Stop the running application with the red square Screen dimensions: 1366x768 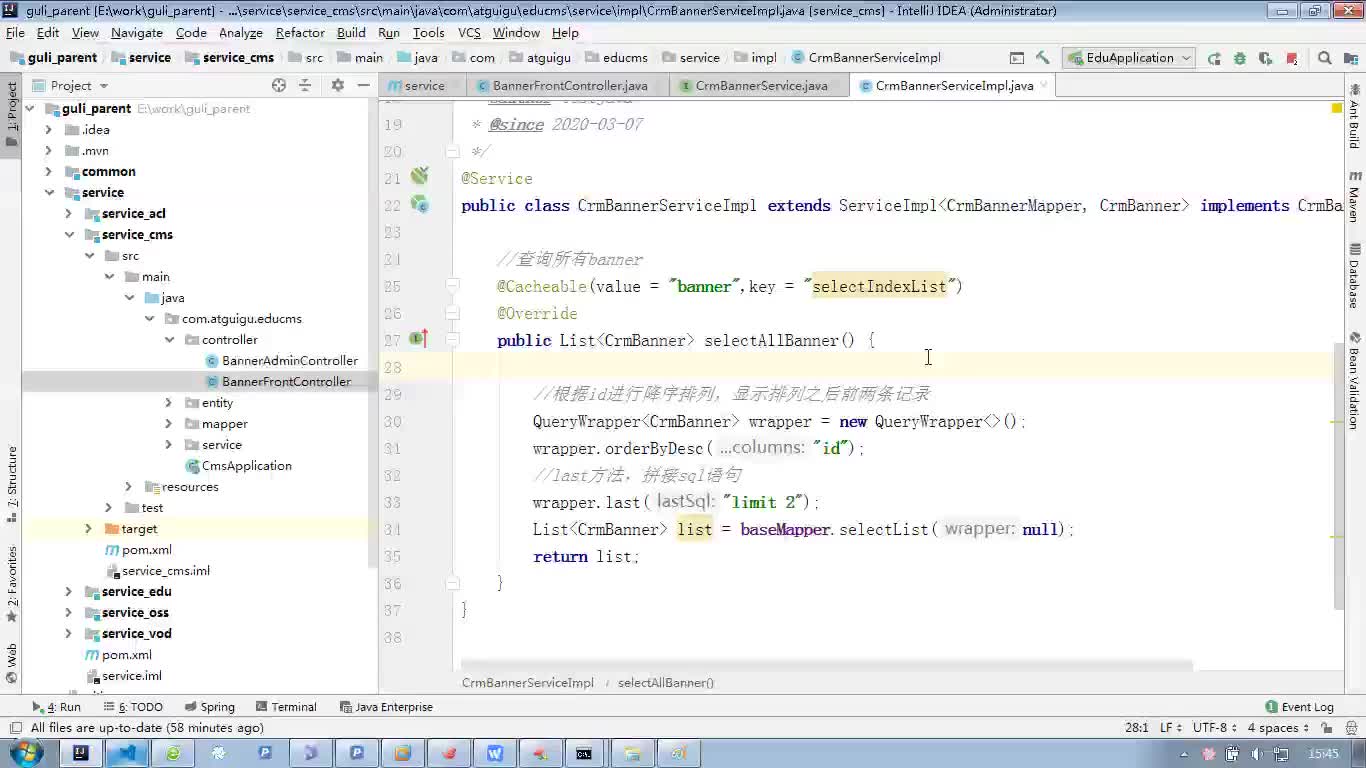pos(1292,58)
